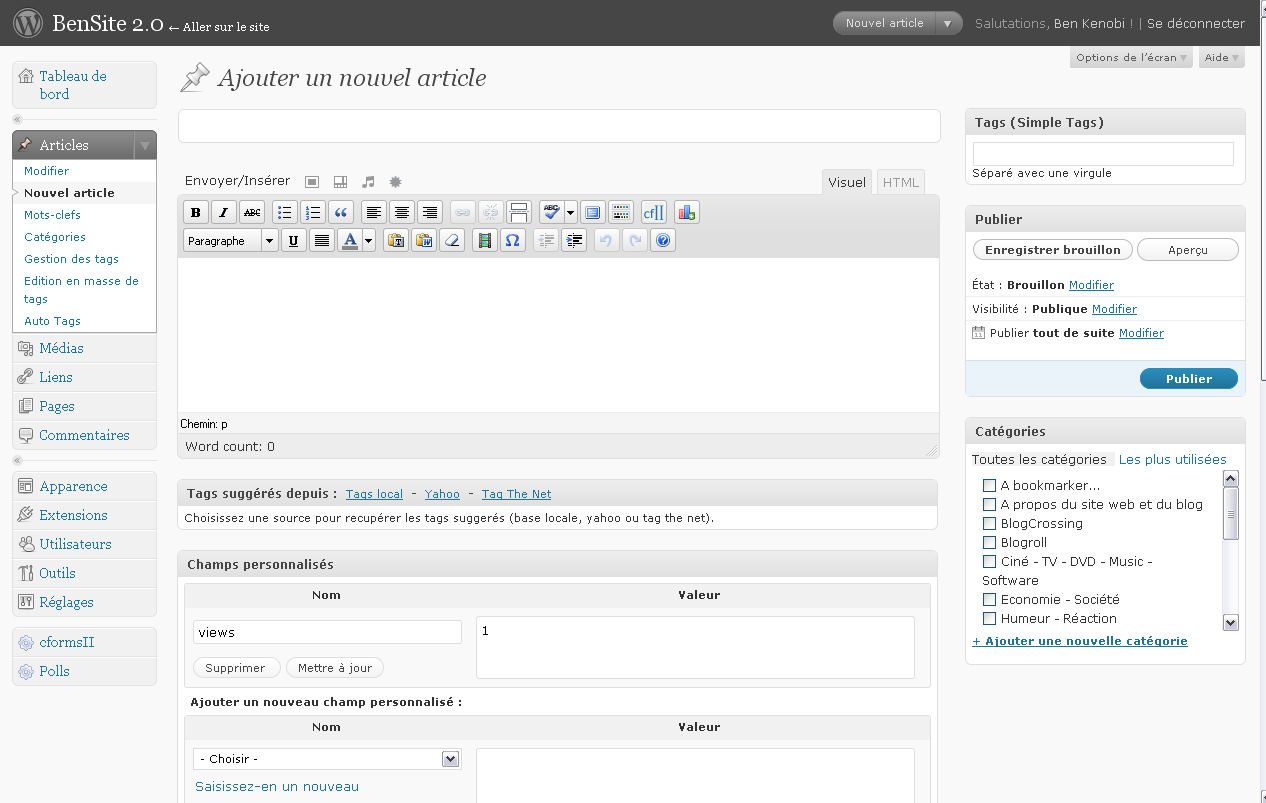This screenshot has width=1266, height=803.
Task: Click the article title input field
Action: 559,126
